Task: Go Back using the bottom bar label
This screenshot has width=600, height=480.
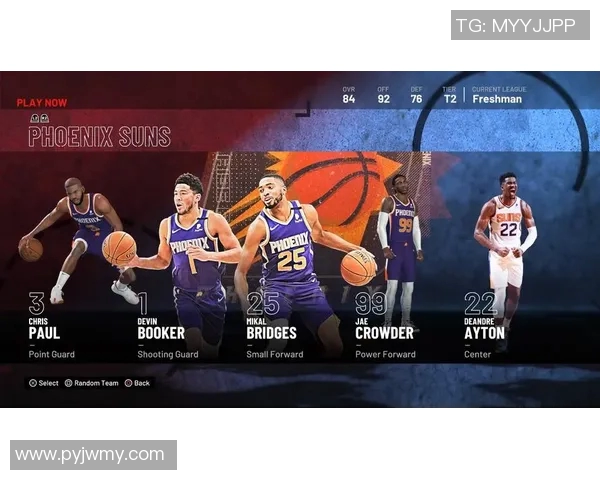Action: [x=142, y=383]
